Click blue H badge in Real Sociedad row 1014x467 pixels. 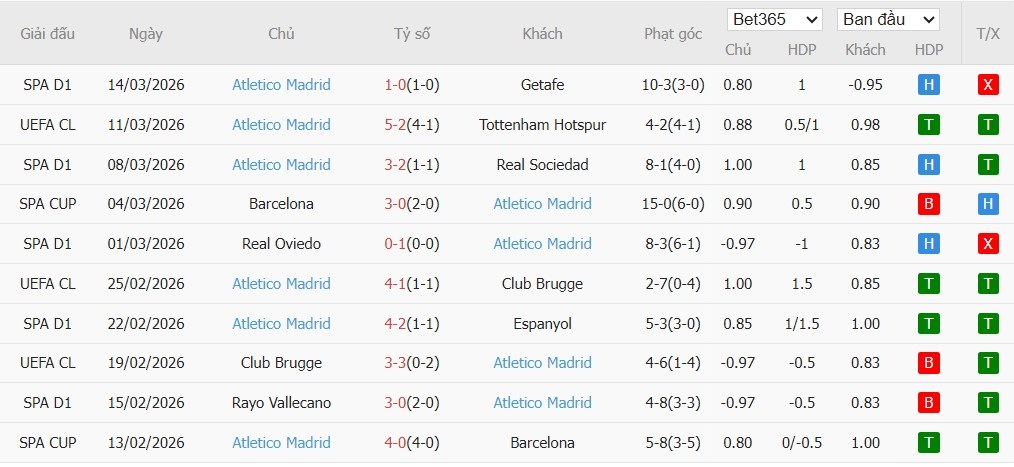pos(928,165)
